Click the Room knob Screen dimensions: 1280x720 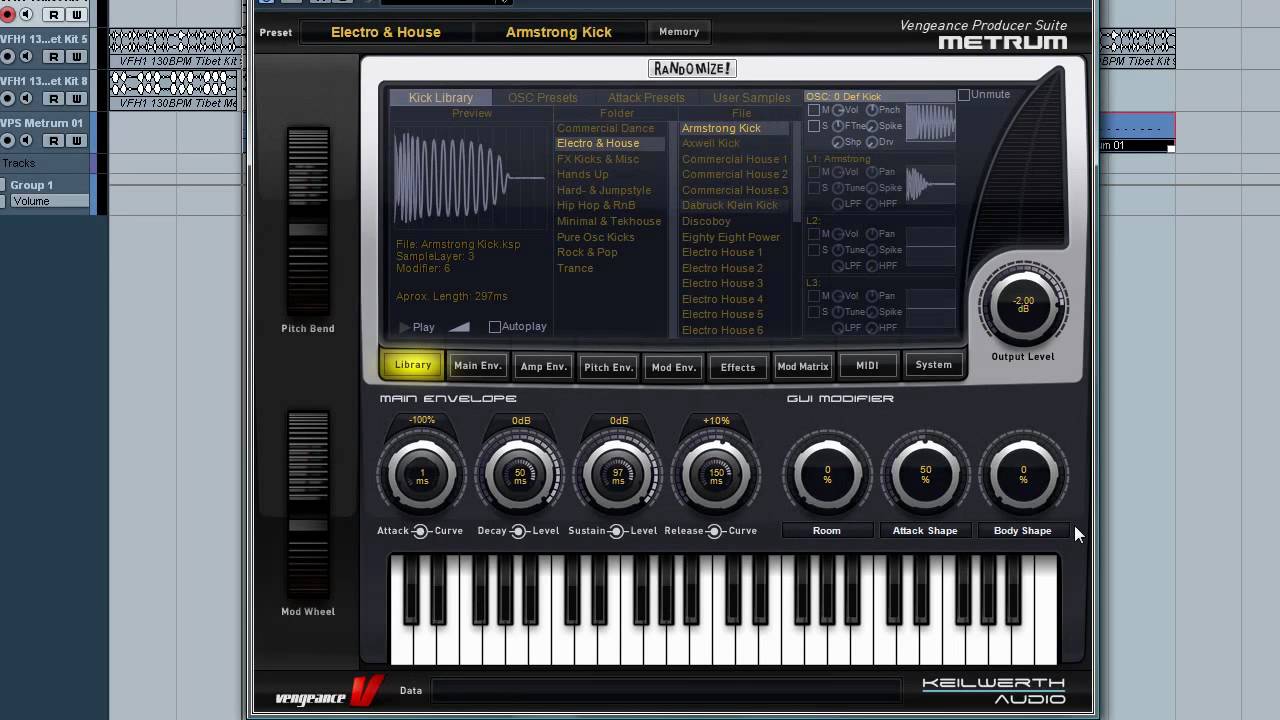[x=827, y=474]
